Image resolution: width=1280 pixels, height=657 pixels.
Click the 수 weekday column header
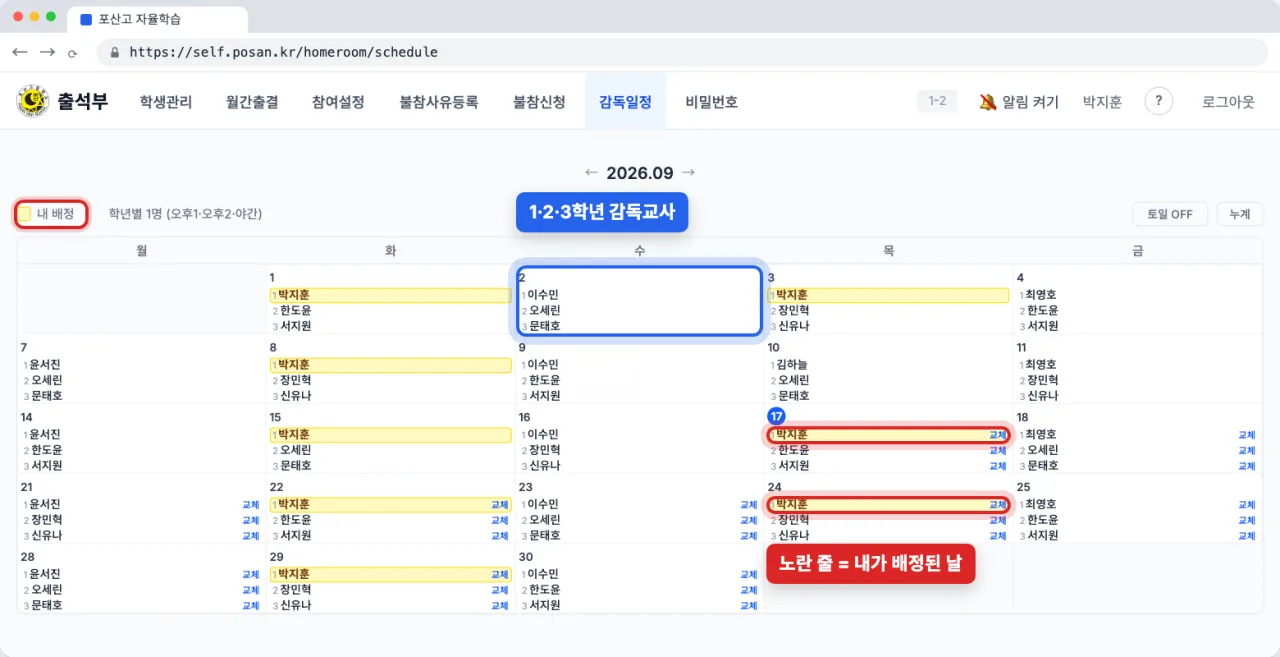tap(639, 251)
